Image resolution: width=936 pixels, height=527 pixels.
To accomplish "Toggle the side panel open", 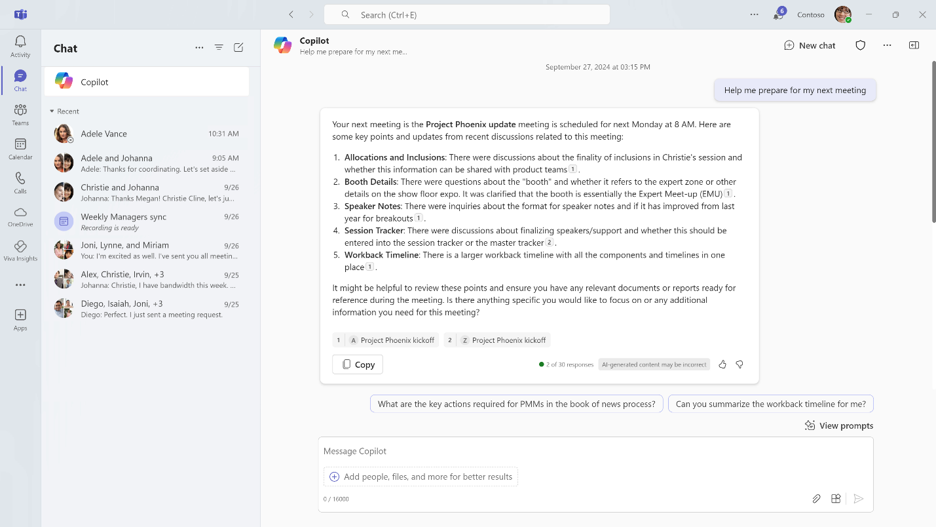I will point(914,45).
